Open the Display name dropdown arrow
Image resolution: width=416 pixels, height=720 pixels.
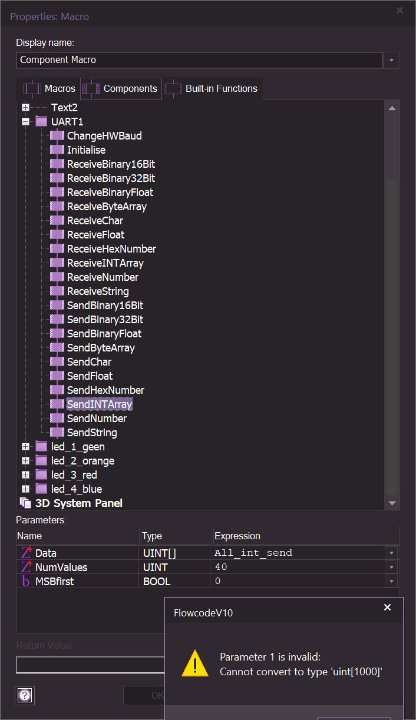[391, 60]
